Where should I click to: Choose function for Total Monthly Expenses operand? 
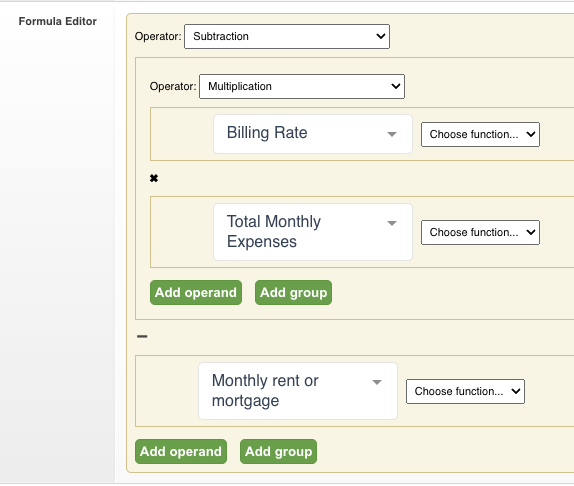pos(480,232)
